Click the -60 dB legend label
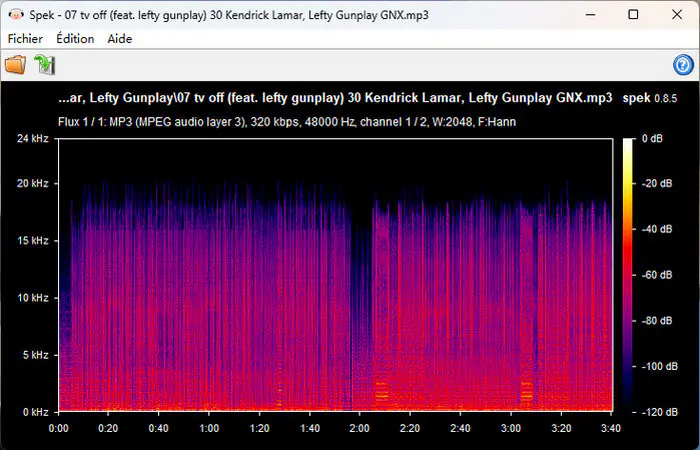Screen dimensions: 700x450 coord(657,275)
